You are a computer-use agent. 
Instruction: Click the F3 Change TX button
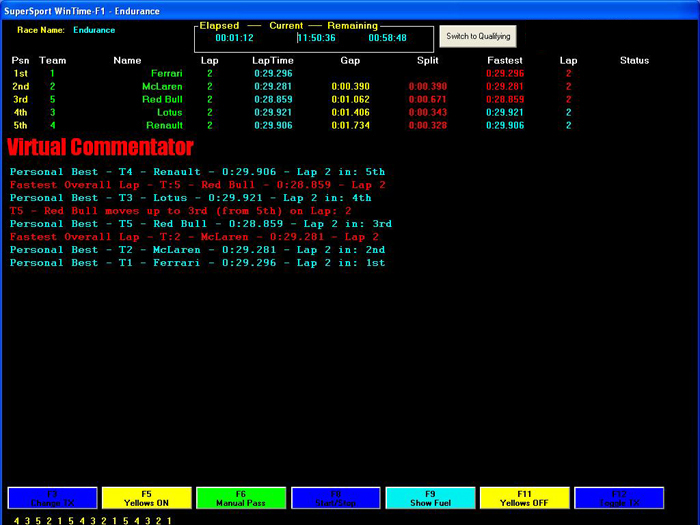(x=53, y=498)
